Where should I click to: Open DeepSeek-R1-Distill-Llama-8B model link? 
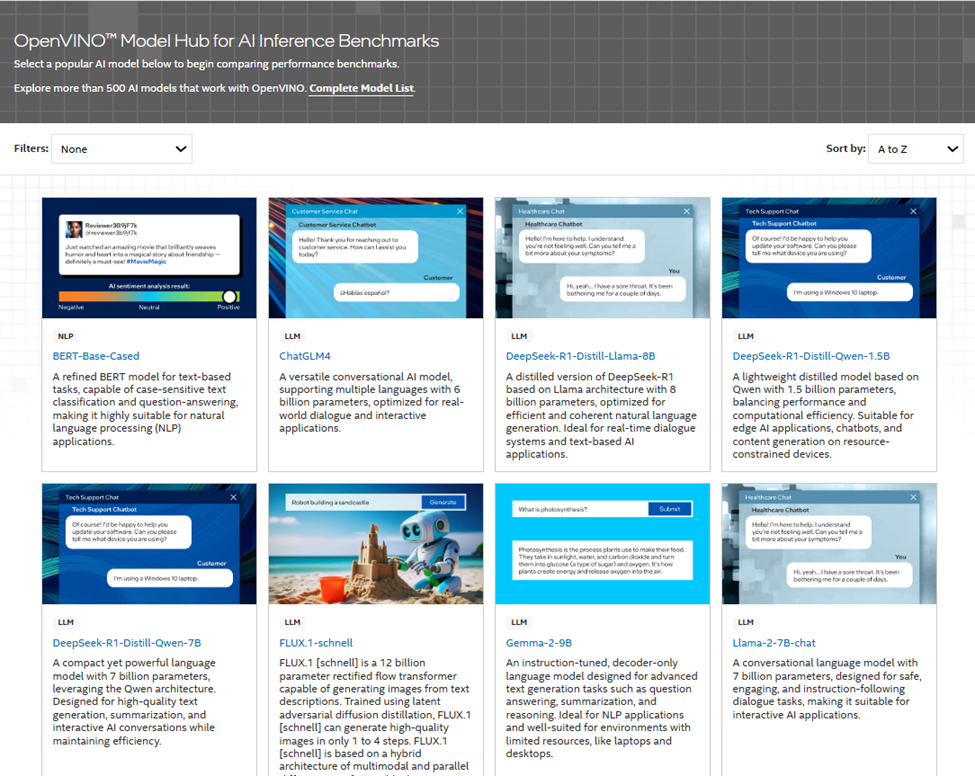[580, 356]
